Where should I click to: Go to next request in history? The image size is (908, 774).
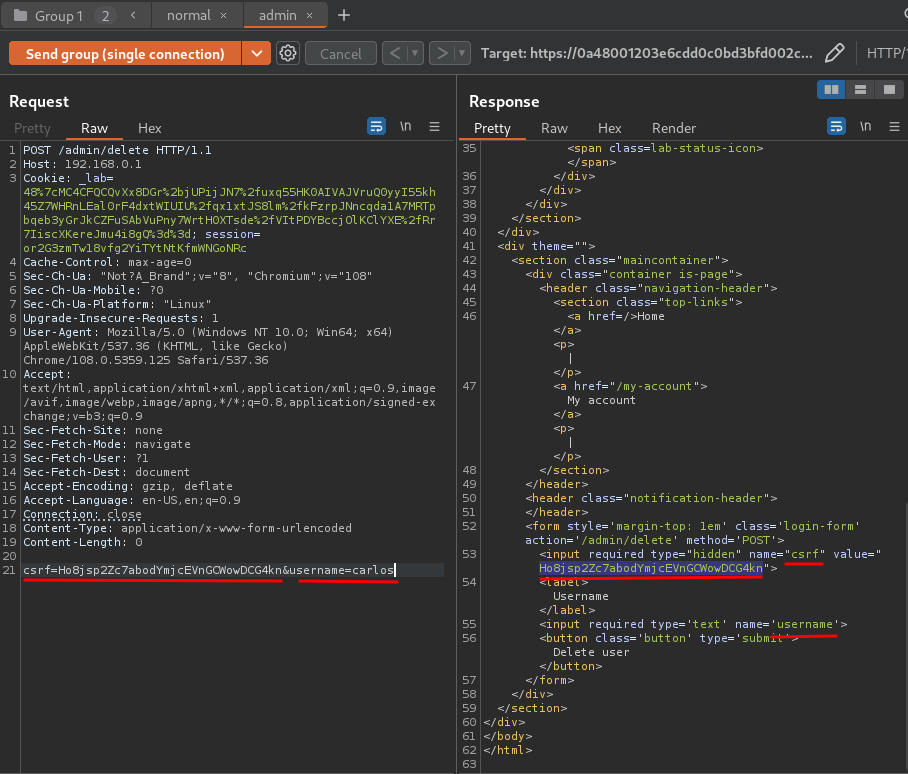[442, 53]
